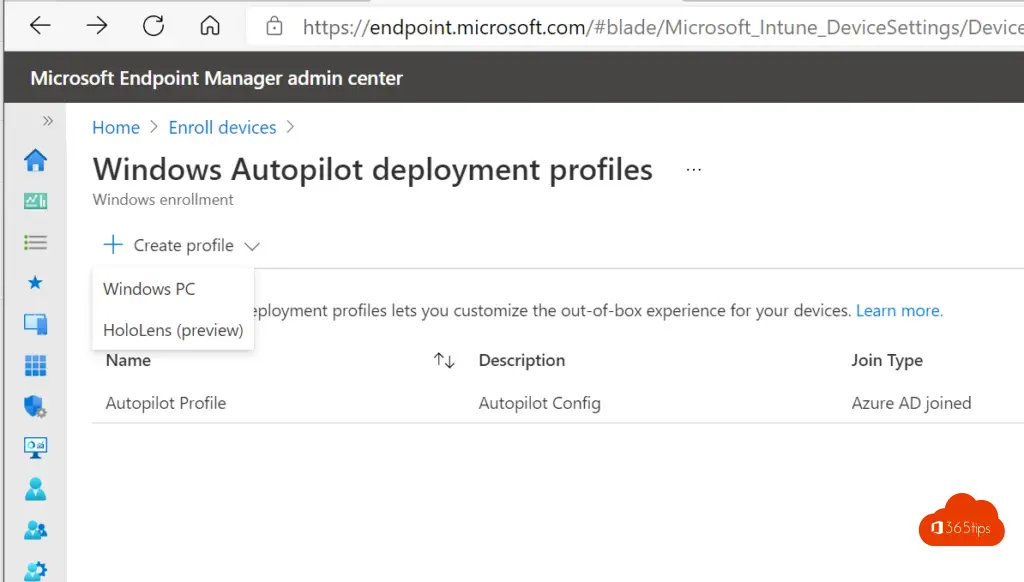Open the ellipsis menu beside the page title
Image resolution: width=1024 pixels, height=582 pixels.
pos(694,170)
